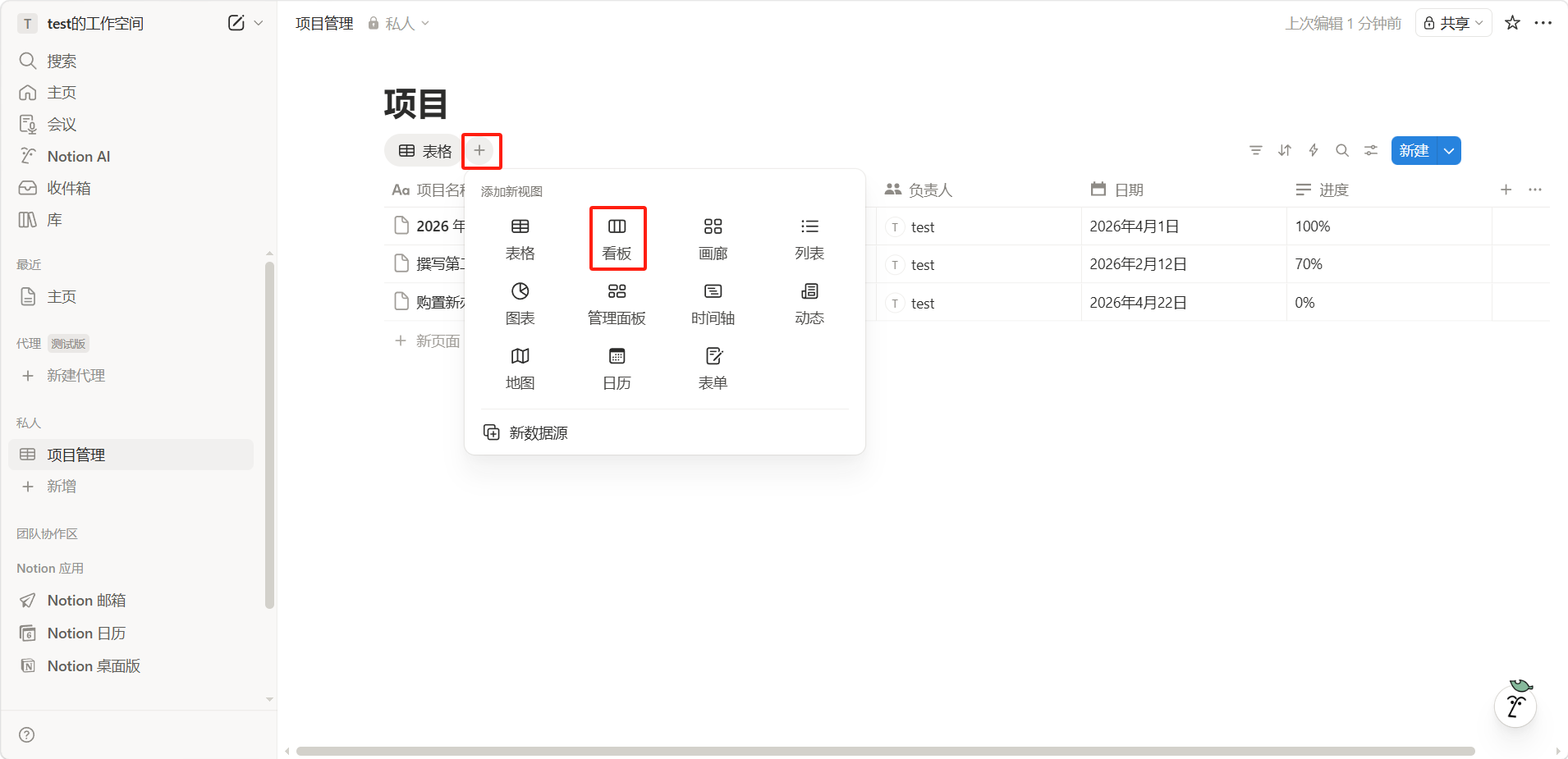The height and width of the screenshot is (759, 1568).
Task: Open 项目管理 page in sidebar
Action: click(x=76, y=455)
